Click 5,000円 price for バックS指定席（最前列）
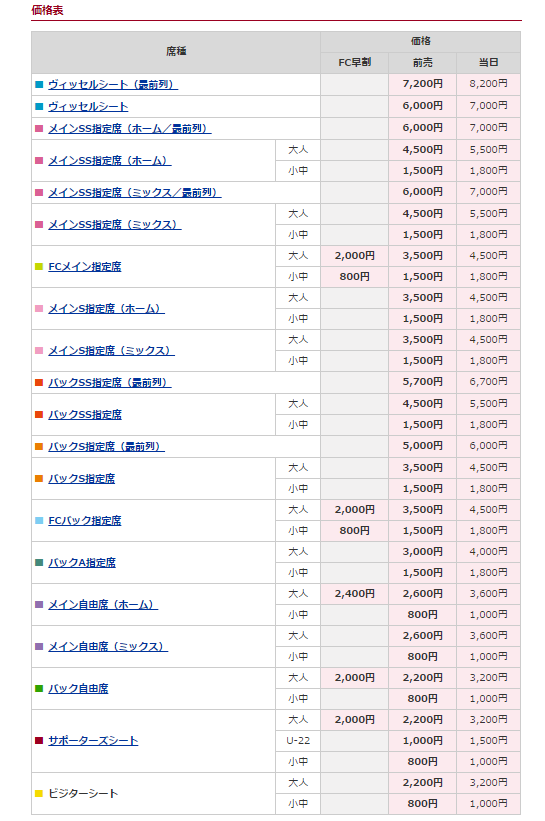Screen dimensions: 545x821 click(x=422, y=446)
